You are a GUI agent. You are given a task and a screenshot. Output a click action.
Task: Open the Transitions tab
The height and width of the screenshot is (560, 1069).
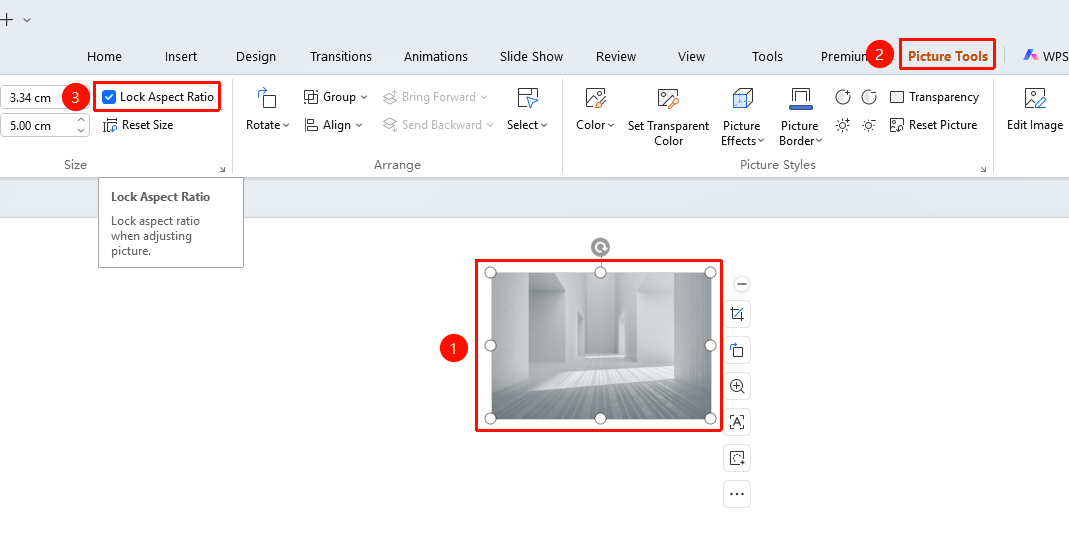[x=341, y=57]
